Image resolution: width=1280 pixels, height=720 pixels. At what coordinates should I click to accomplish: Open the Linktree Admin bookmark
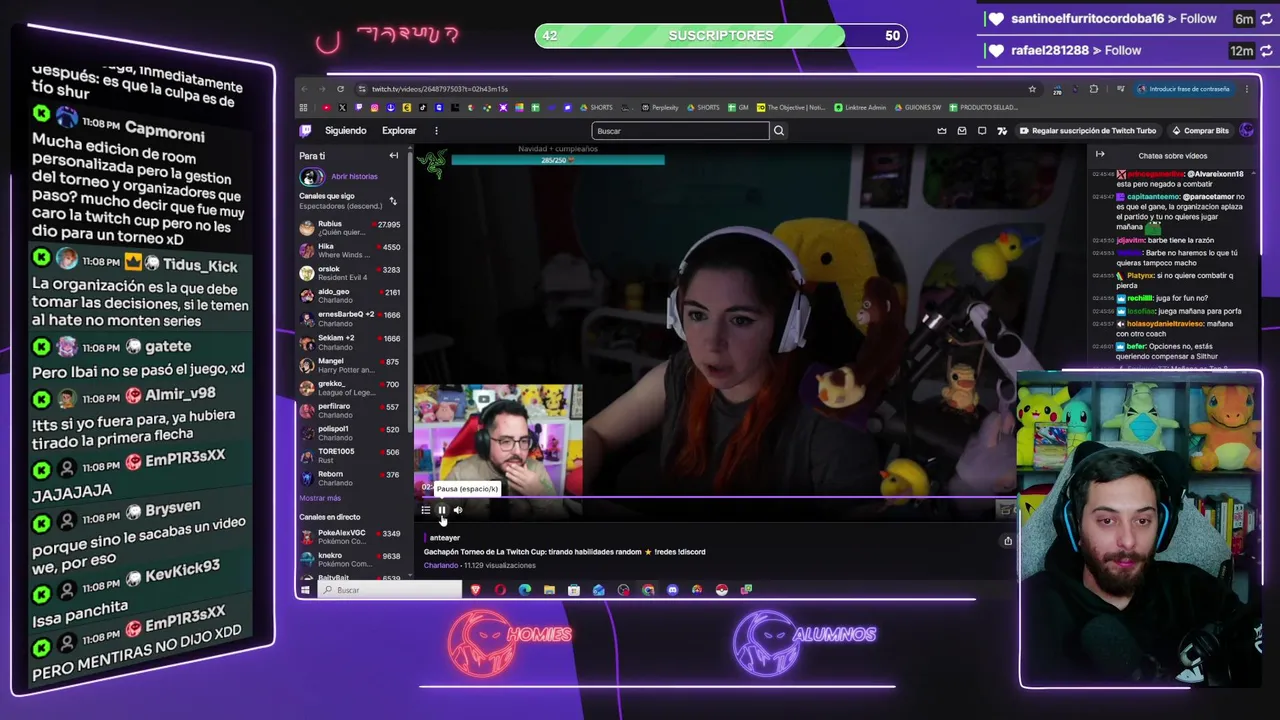point(860,108)
